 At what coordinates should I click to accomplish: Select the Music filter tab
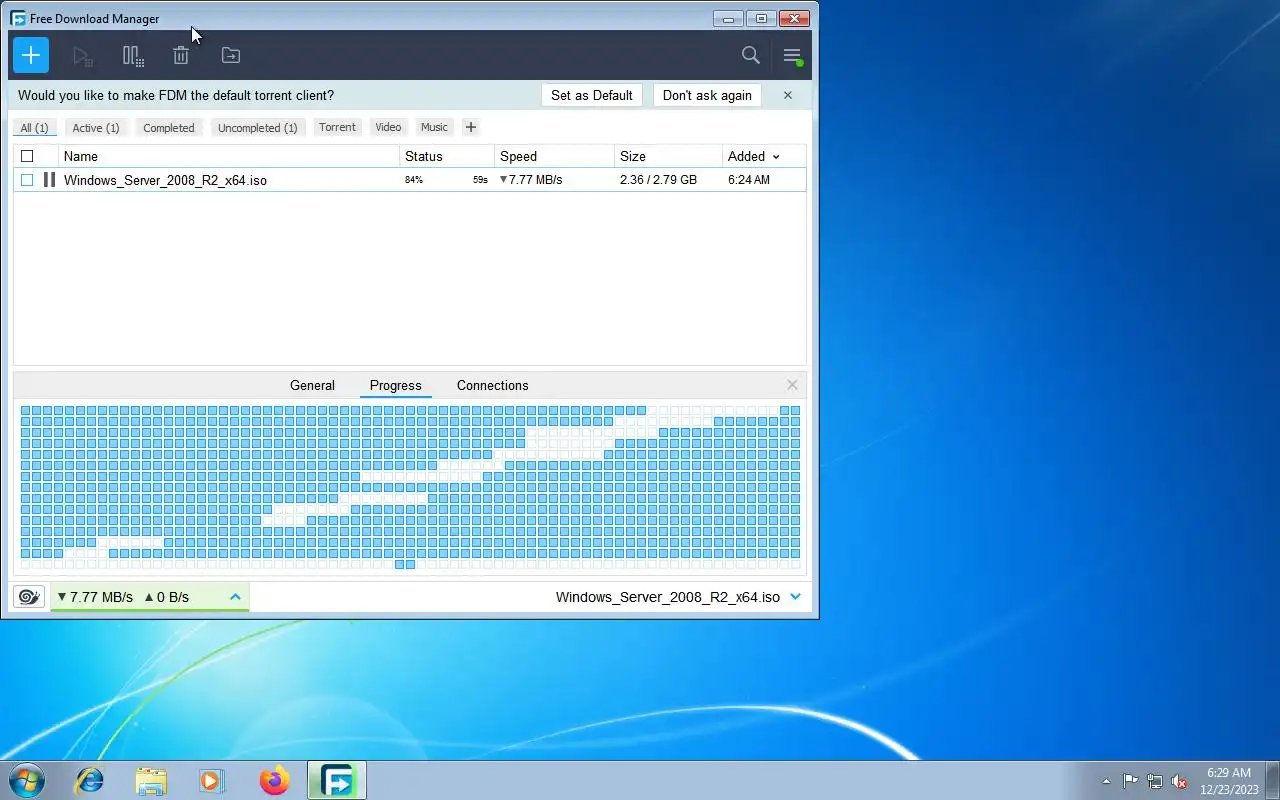coord(434,127)
